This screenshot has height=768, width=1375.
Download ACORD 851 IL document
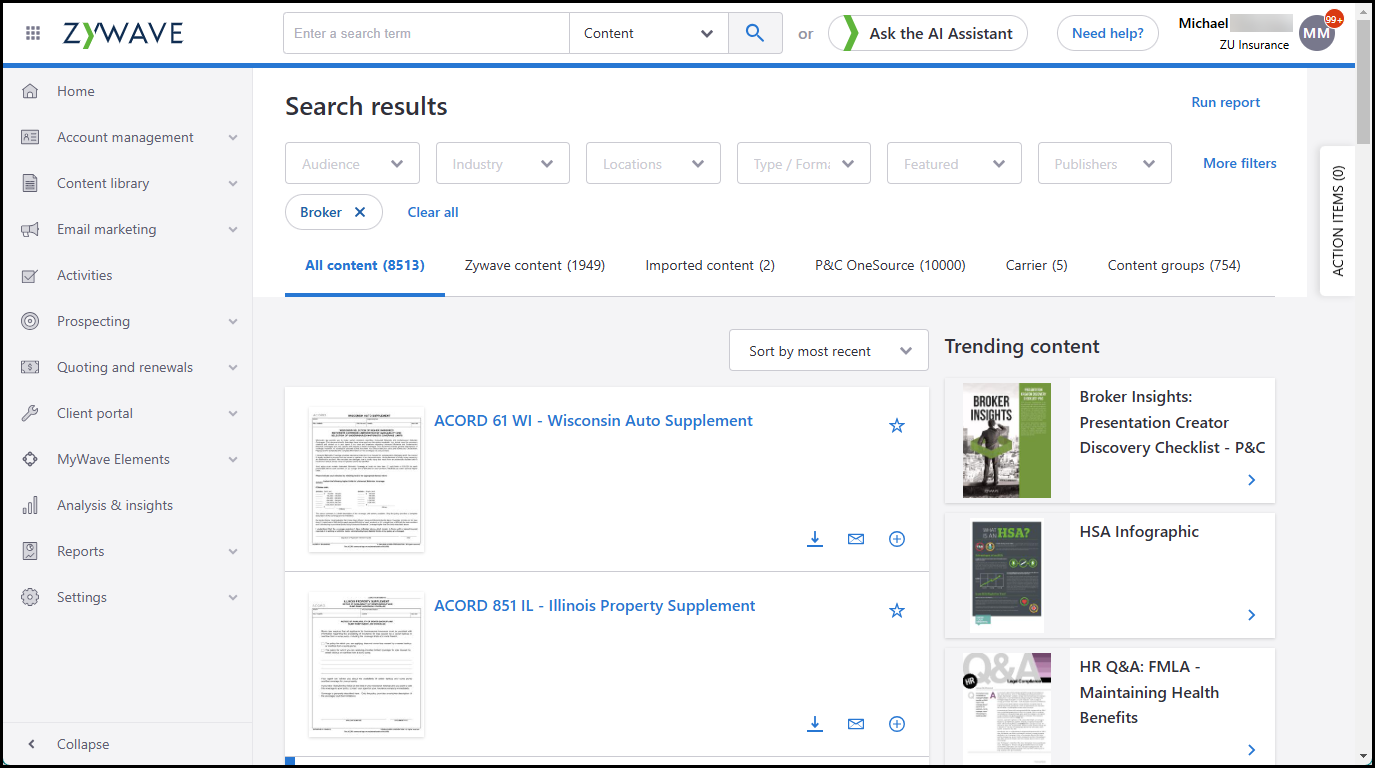click(815, 724)
